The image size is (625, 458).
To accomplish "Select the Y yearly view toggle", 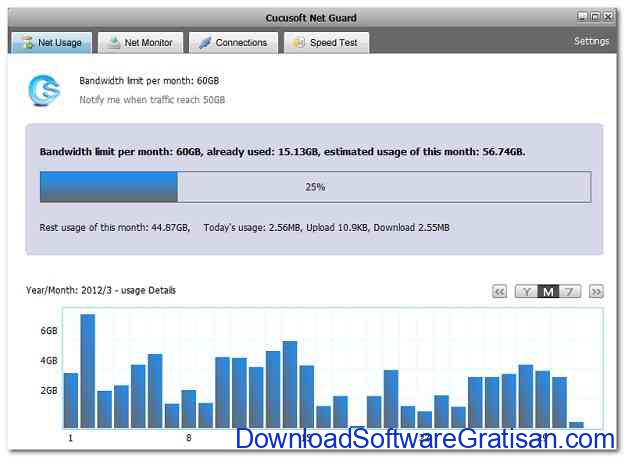I will pyautogui.click(x=527, y=291).
